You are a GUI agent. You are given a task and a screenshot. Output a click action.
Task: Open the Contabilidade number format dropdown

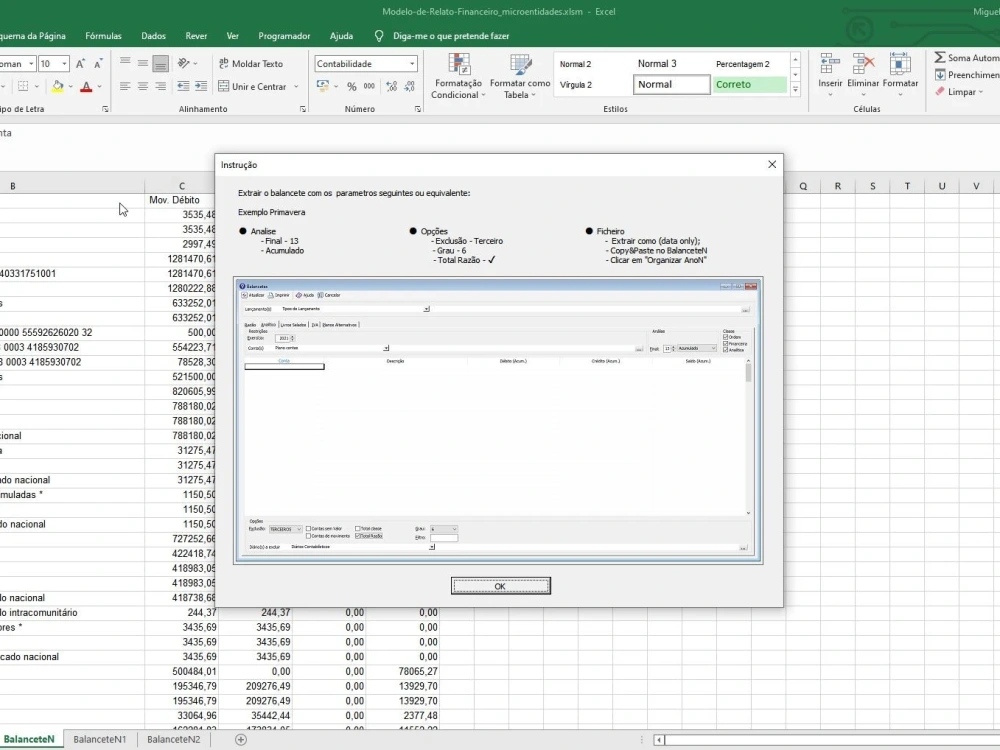click(412, 64)
